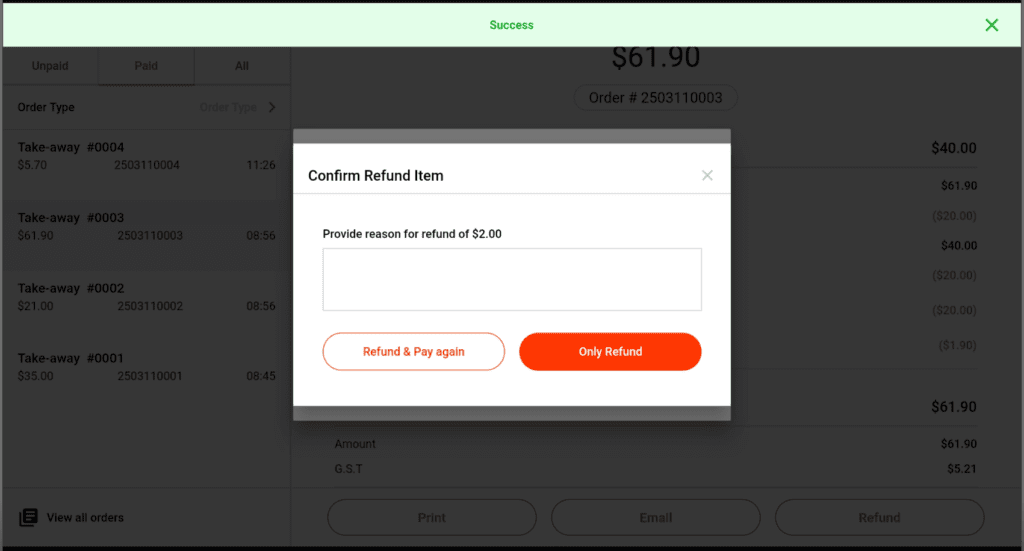Close the Confirm Refund Item dialog
Screen dimensions: 1024x551
(707, 176)
